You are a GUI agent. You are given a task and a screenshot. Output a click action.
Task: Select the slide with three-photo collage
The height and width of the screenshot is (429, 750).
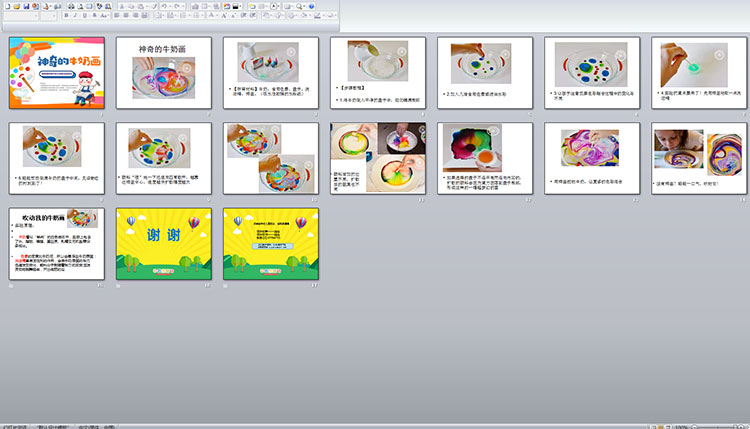(378, 158)
